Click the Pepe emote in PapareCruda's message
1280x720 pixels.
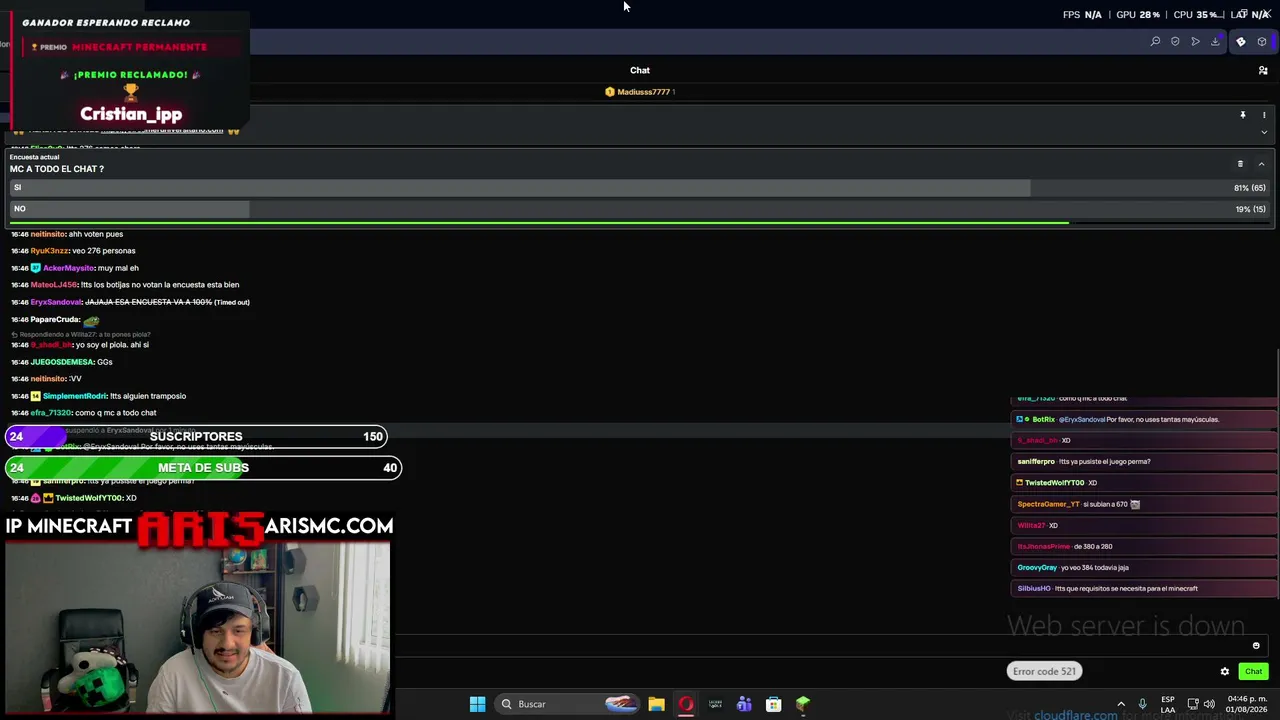click(91, 320)
